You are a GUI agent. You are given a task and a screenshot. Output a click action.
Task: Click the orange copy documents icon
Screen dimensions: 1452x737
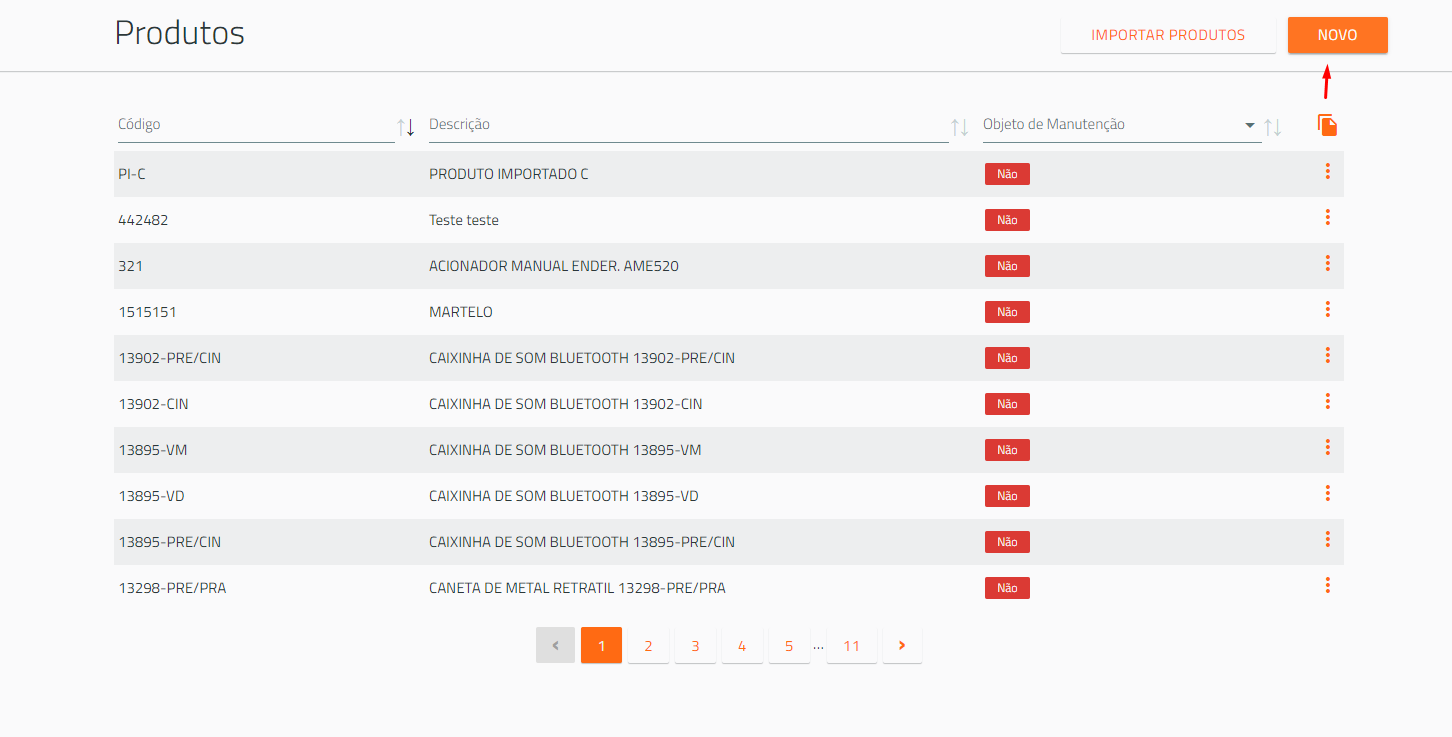click(x=1327, y=125)
